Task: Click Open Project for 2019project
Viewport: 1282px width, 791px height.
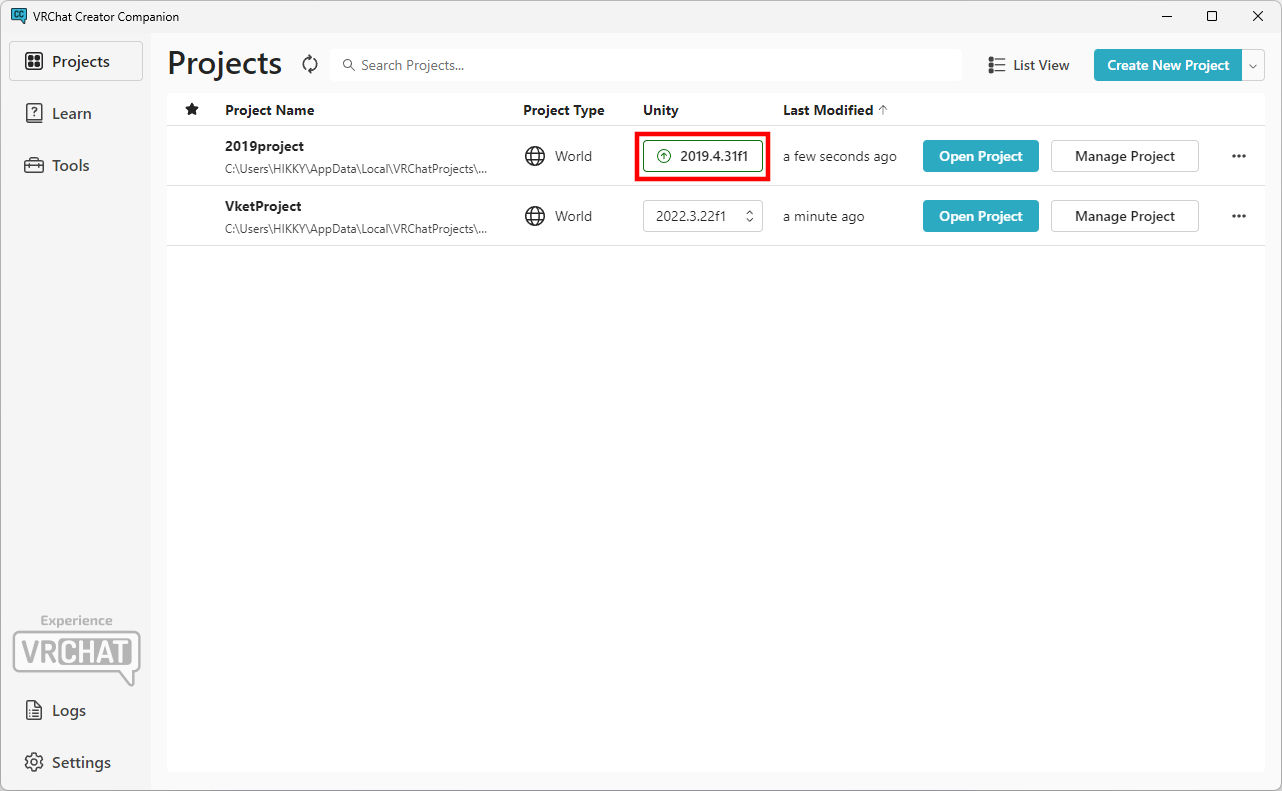Action: tap(980, 156)
